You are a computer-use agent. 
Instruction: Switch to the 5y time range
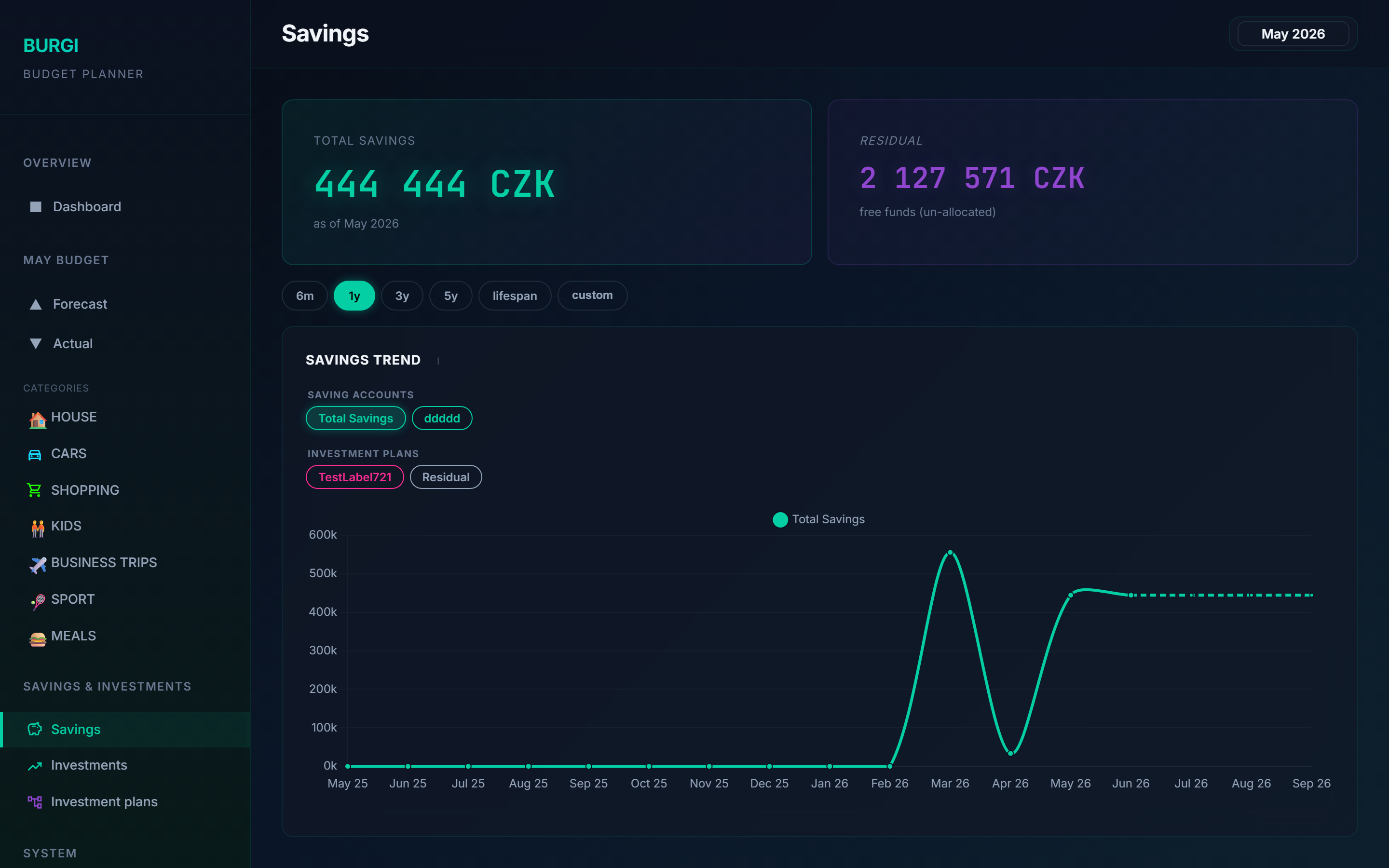click(450, 296)
